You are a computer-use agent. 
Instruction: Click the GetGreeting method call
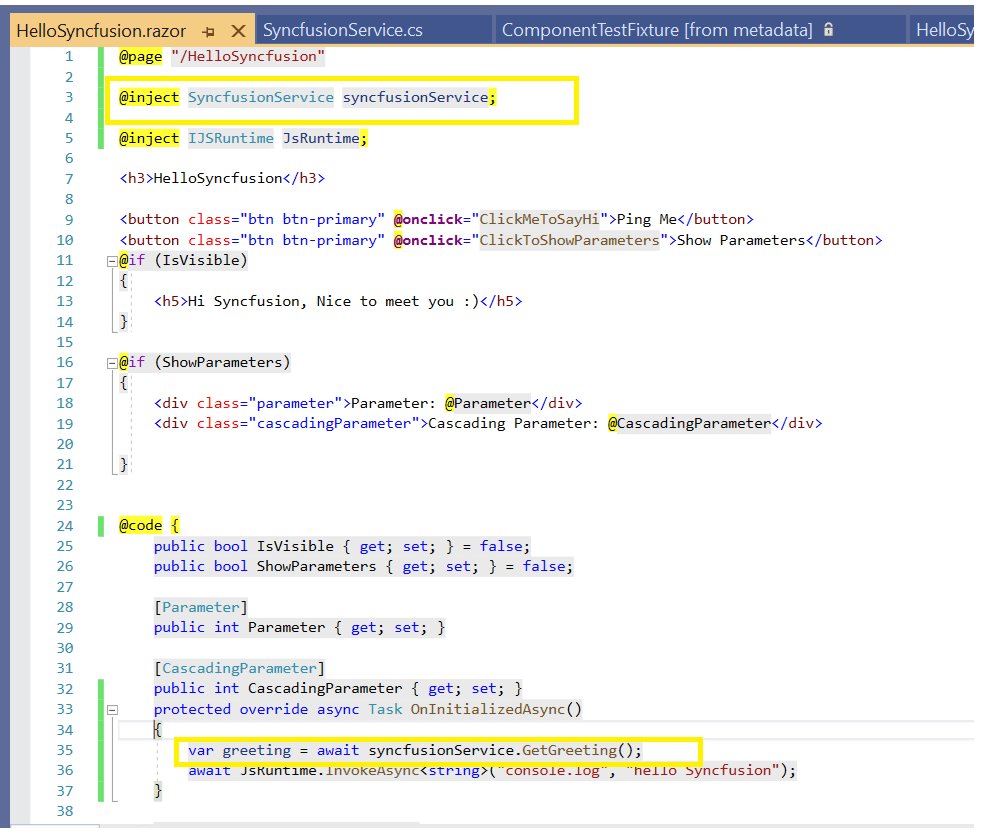coord(568,750)
